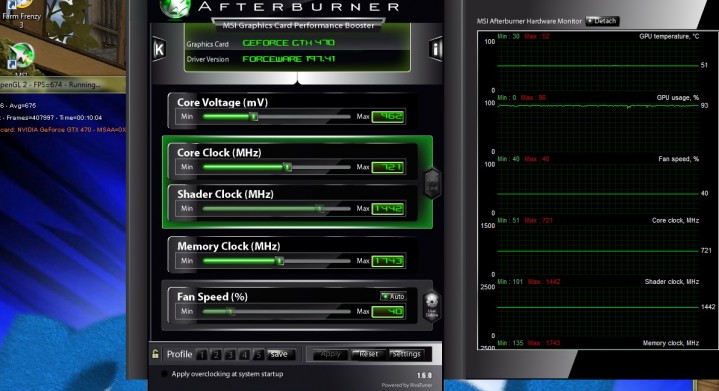The width and height of the screenshot is (719, 391).
Task: Click the Afterburner logo emblem
Action: (174, 8)
